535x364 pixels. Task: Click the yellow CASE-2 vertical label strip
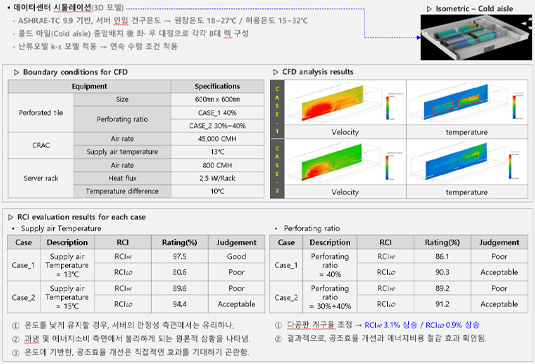coord(277,169)
